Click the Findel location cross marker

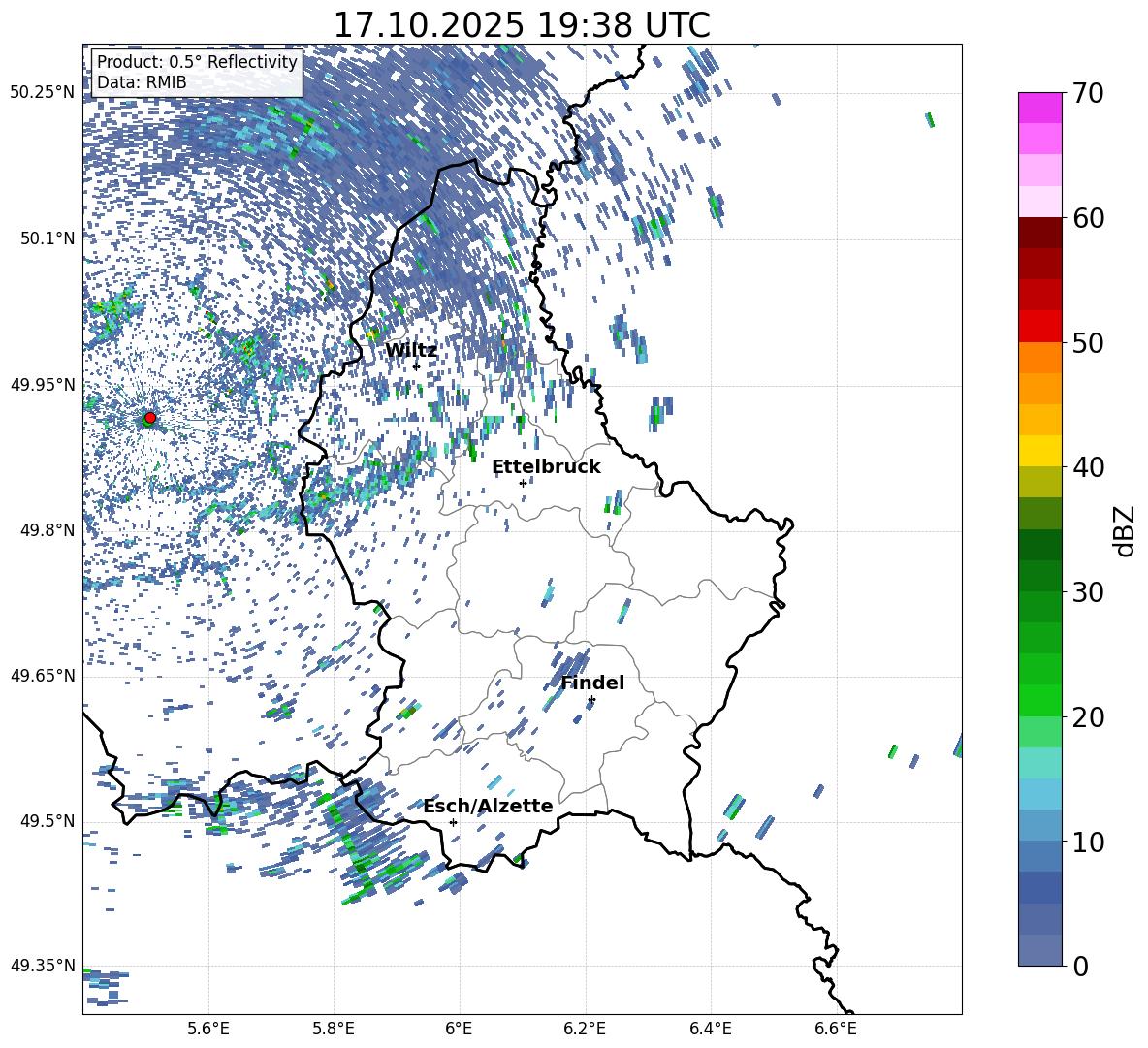591,699
